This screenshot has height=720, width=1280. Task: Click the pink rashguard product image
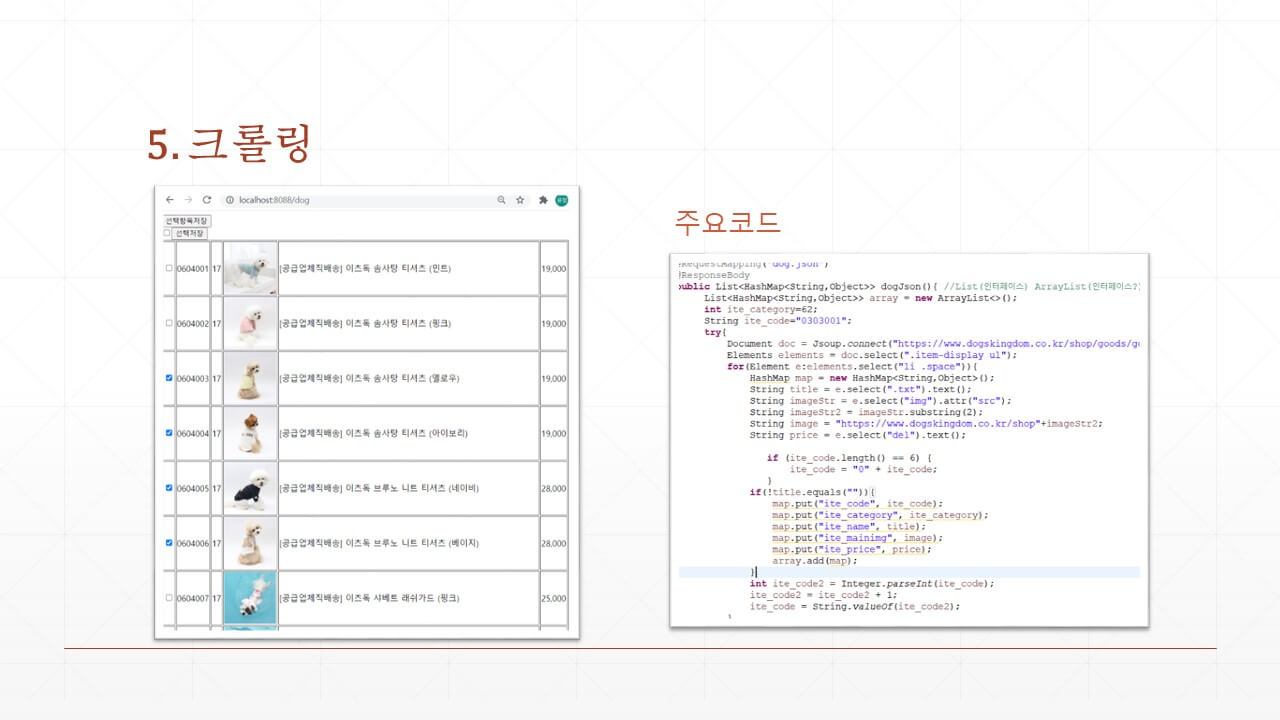point(250,598)
